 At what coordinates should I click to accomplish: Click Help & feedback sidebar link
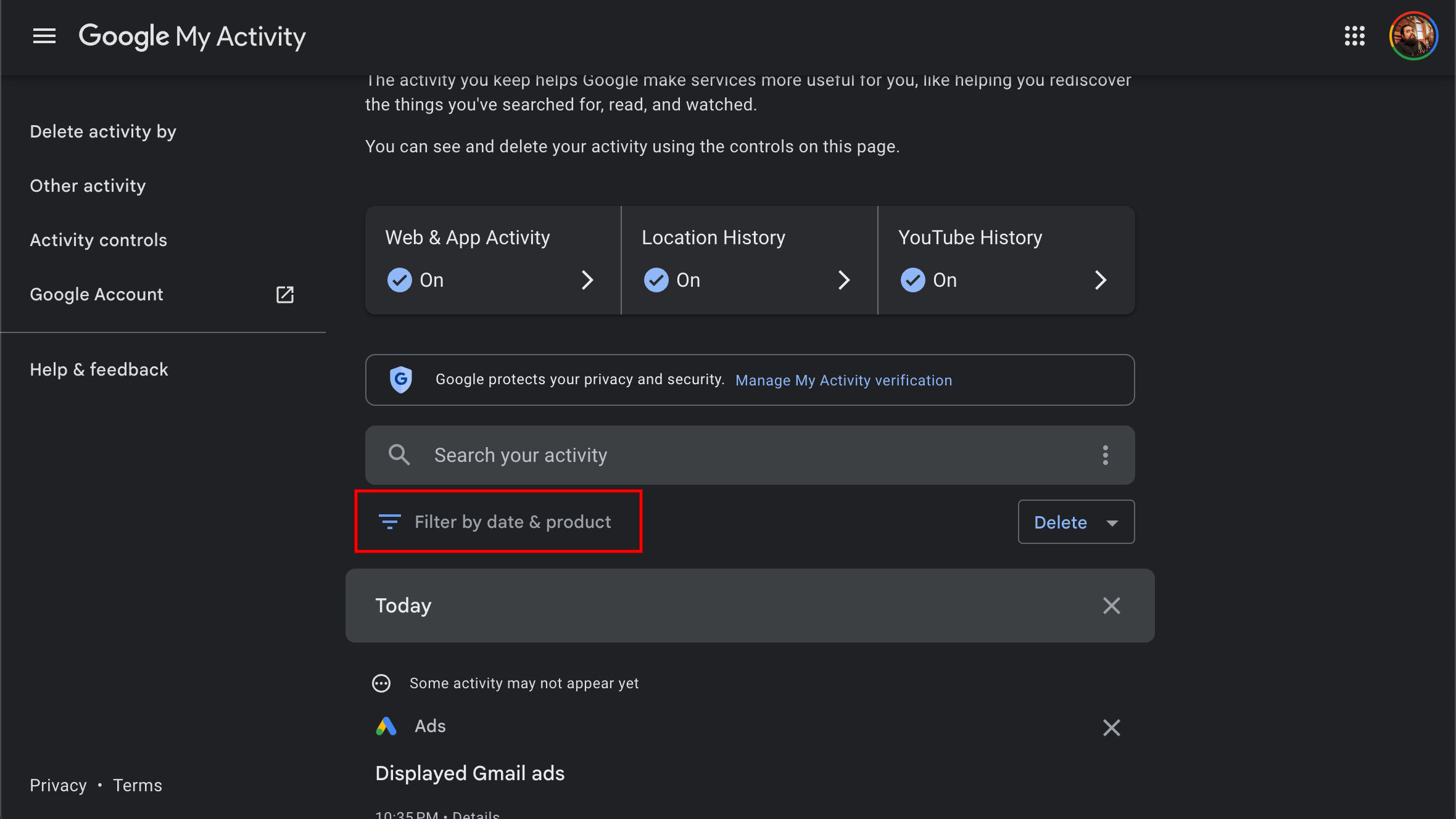pos(99,369)
